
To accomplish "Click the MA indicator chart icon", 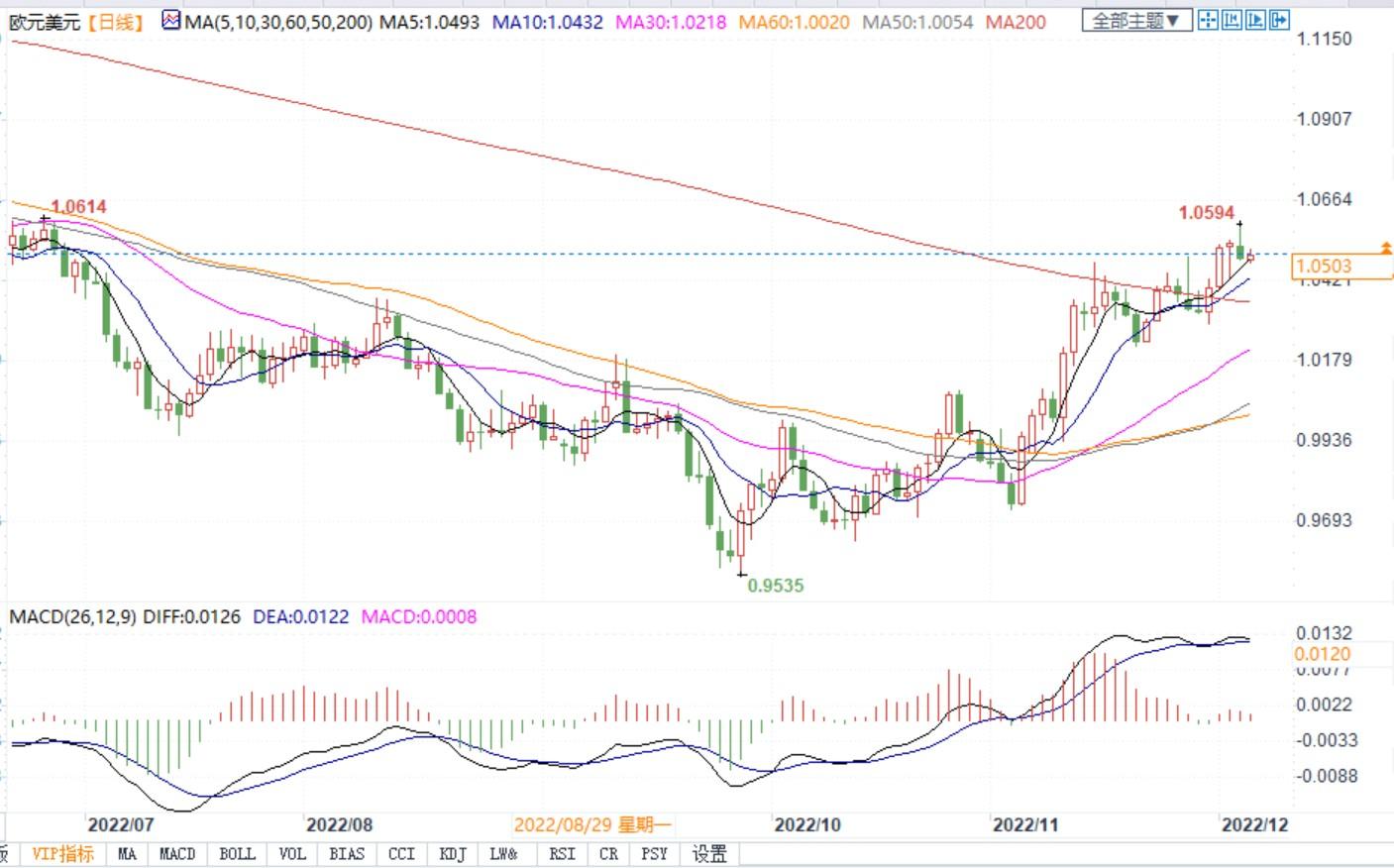I will click(x=170, y=21).
